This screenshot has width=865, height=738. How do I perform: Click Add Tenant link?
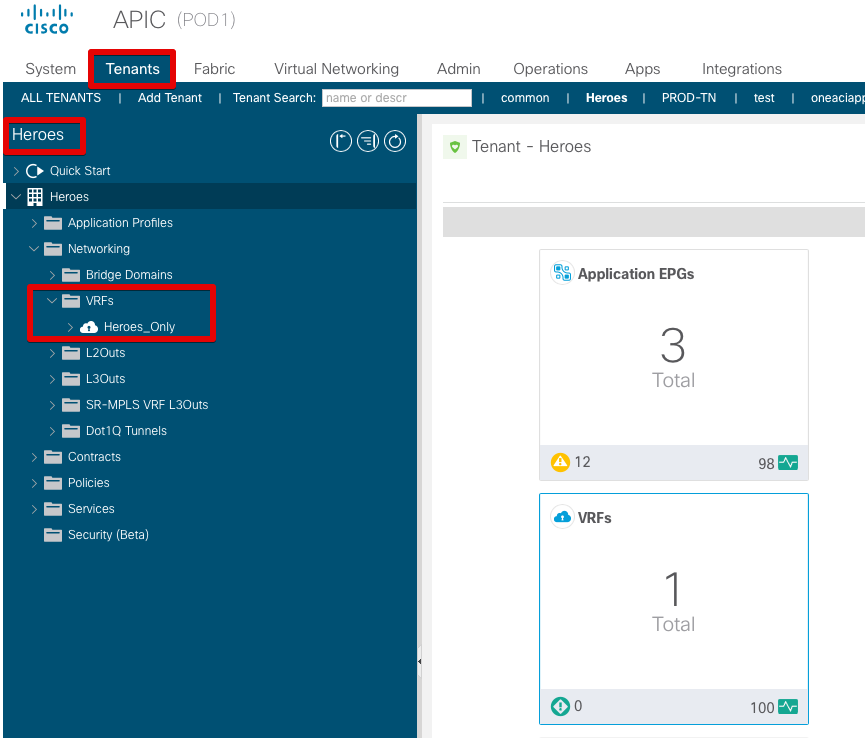point(170,98)
